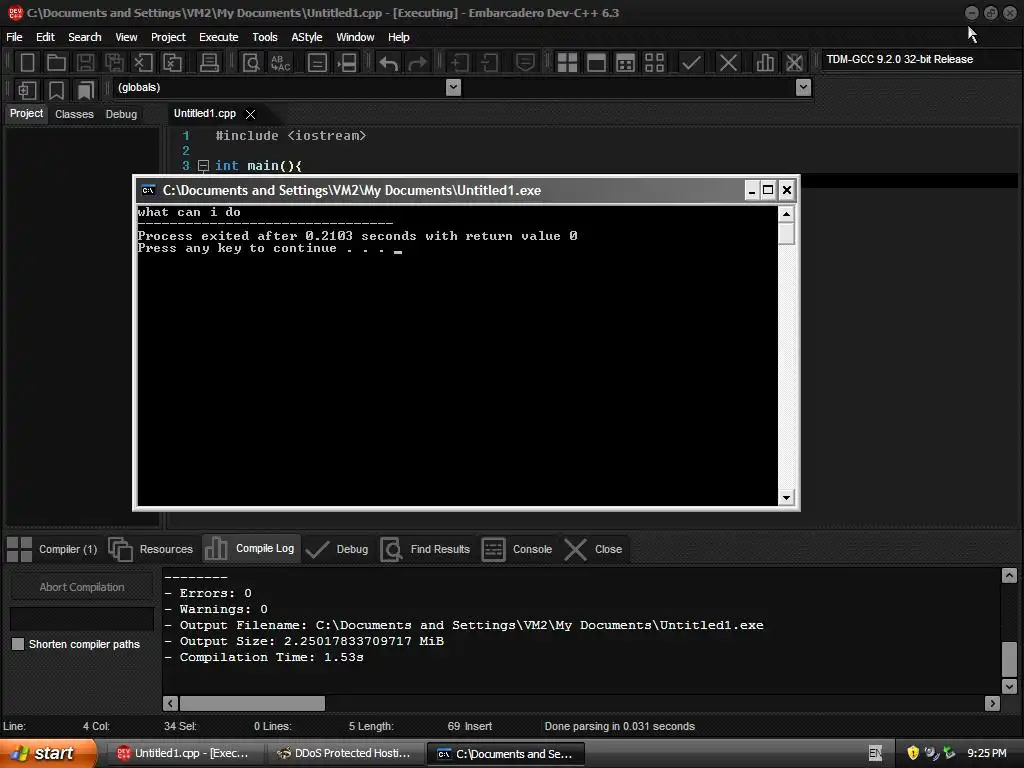Click the security shield tray icon

click(913, 753)
